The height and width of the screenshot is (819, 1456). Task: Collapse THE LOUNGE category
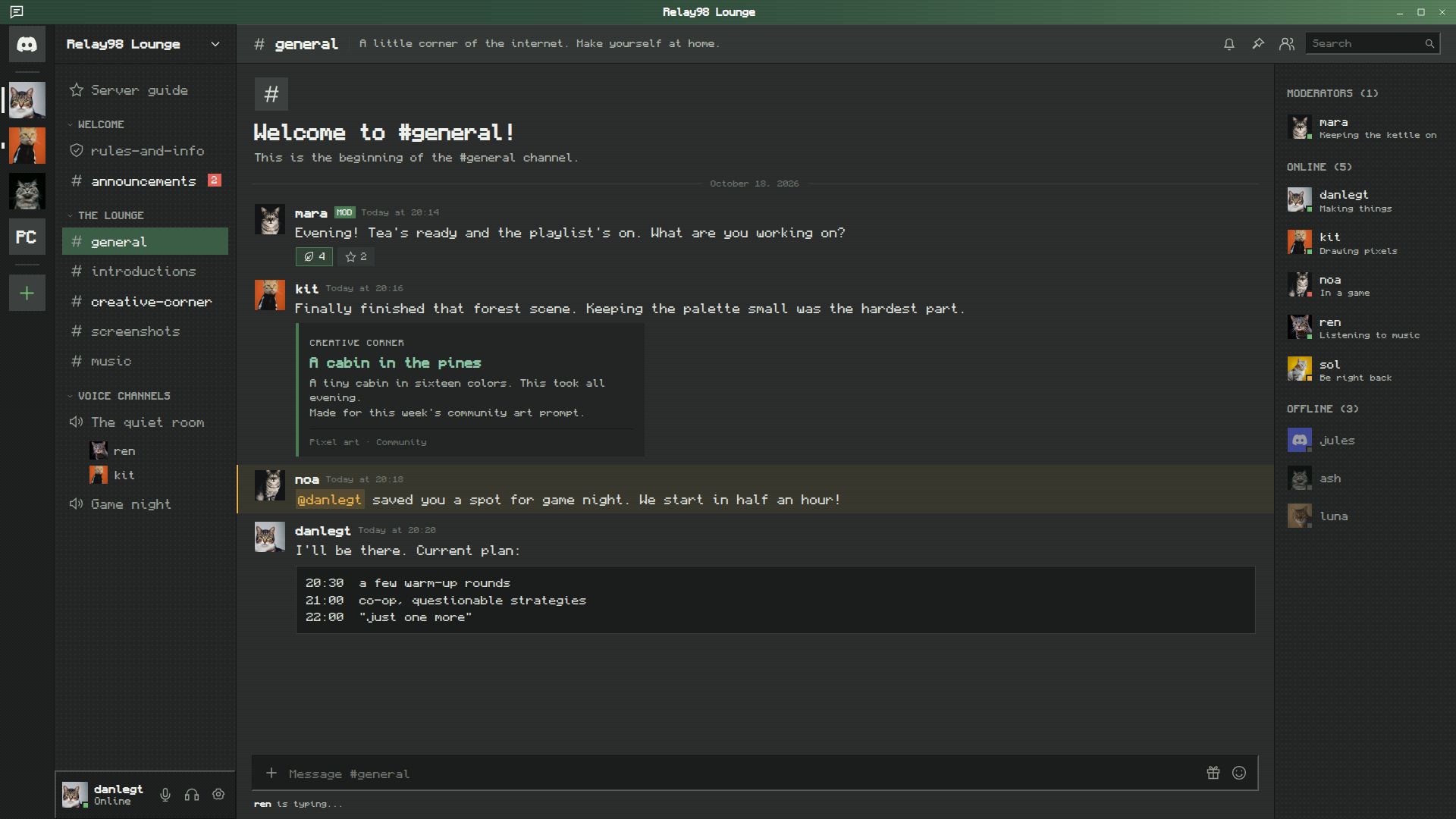pos(105,215)
